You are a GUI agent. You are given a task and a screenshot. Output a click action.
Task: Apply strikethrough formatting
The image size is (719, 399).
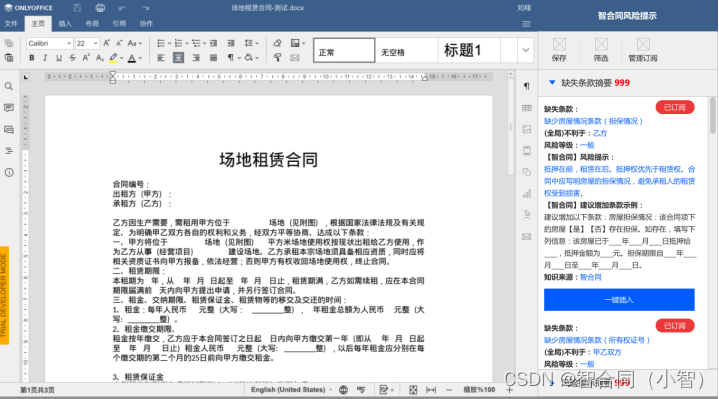point(72,58)
